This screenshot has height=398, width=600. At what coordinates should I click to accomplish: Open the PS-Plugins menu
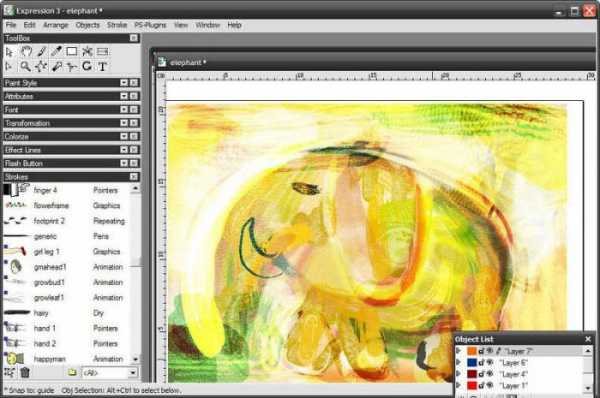pos(150,25)
